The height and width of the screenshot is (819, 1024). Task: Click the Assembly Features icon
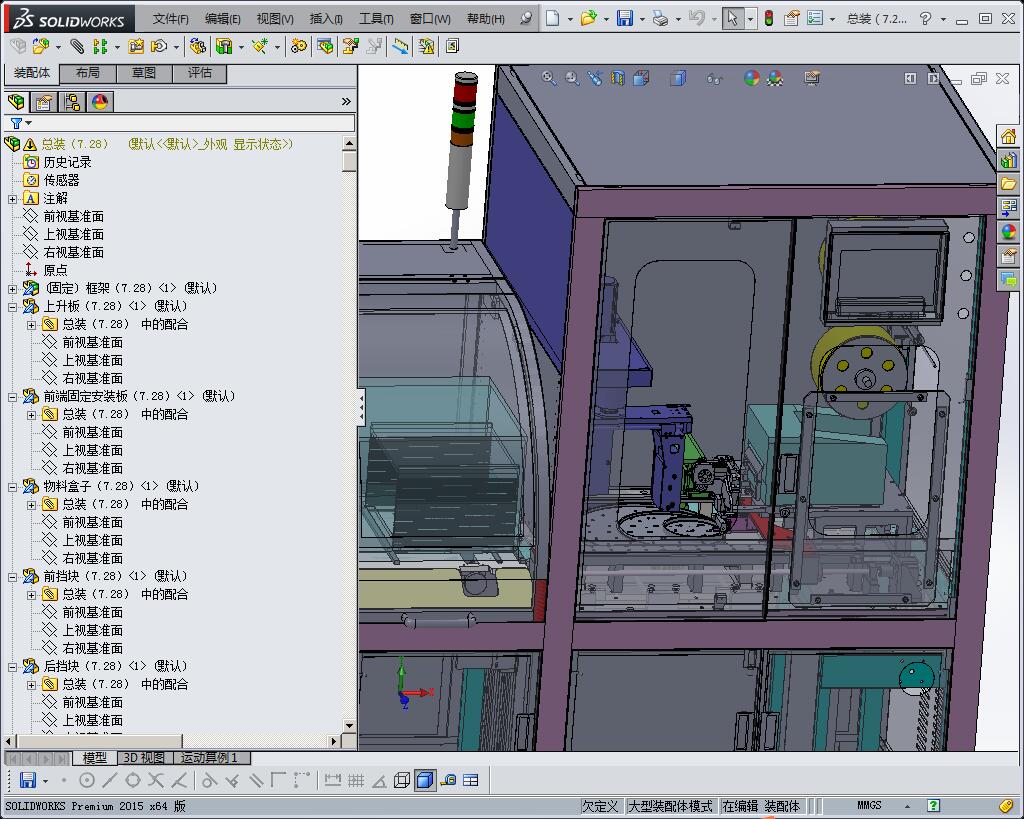[225, 46]
